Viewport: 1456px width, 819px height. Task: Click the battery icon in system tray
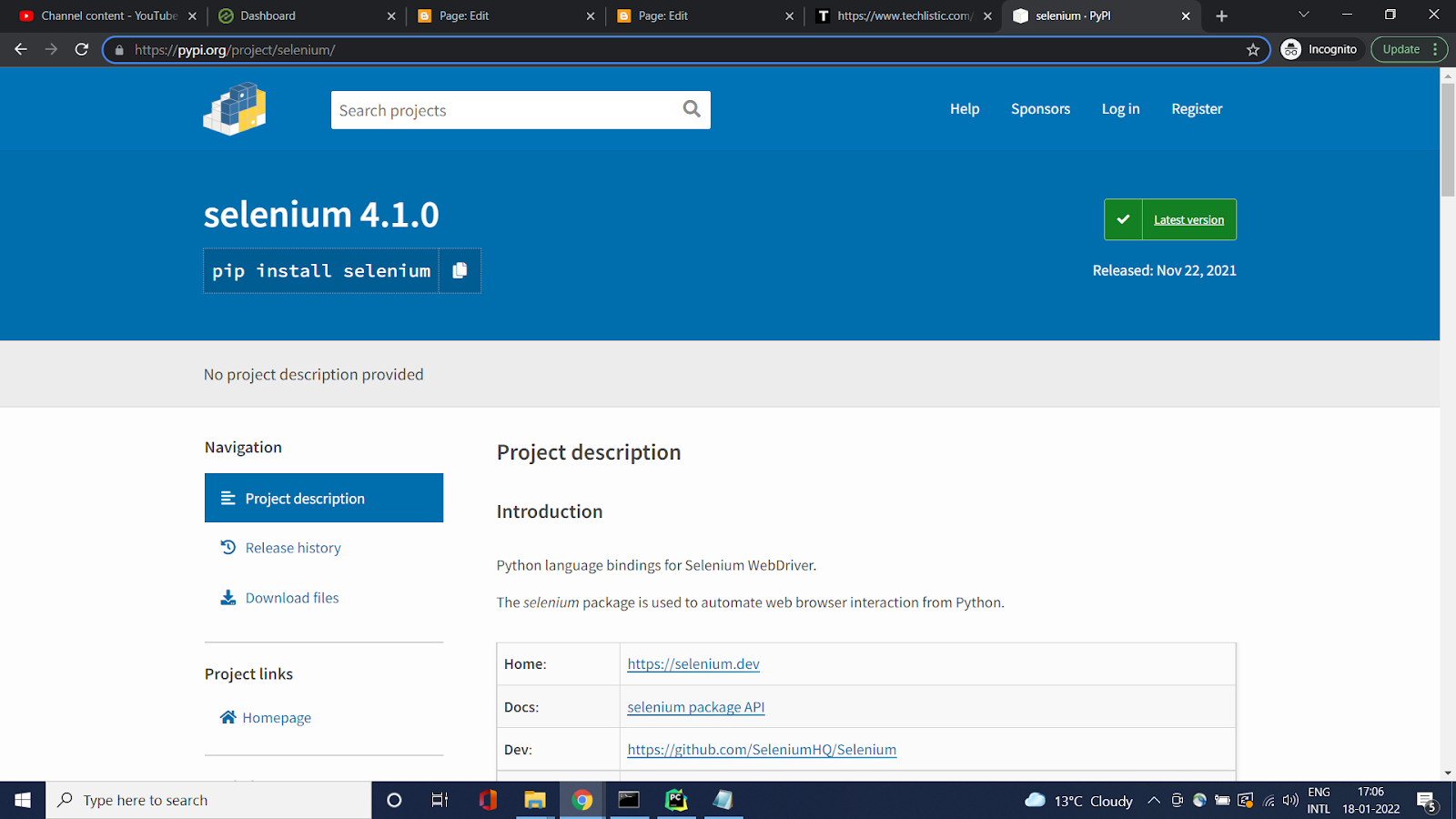point(1222,801)
